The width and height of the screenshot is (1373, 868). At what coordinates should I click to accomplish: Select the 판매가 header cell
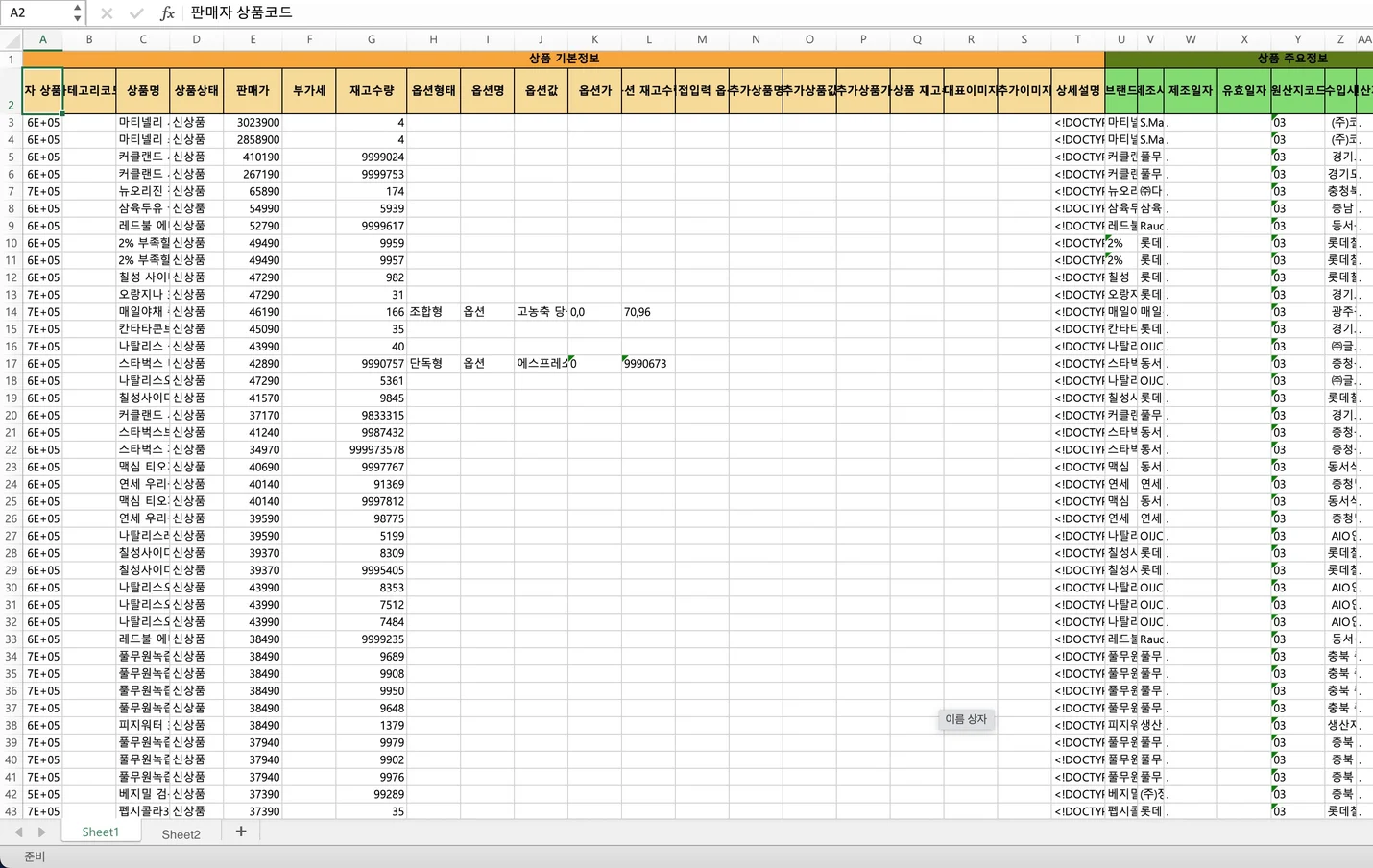tap(253, 91)
